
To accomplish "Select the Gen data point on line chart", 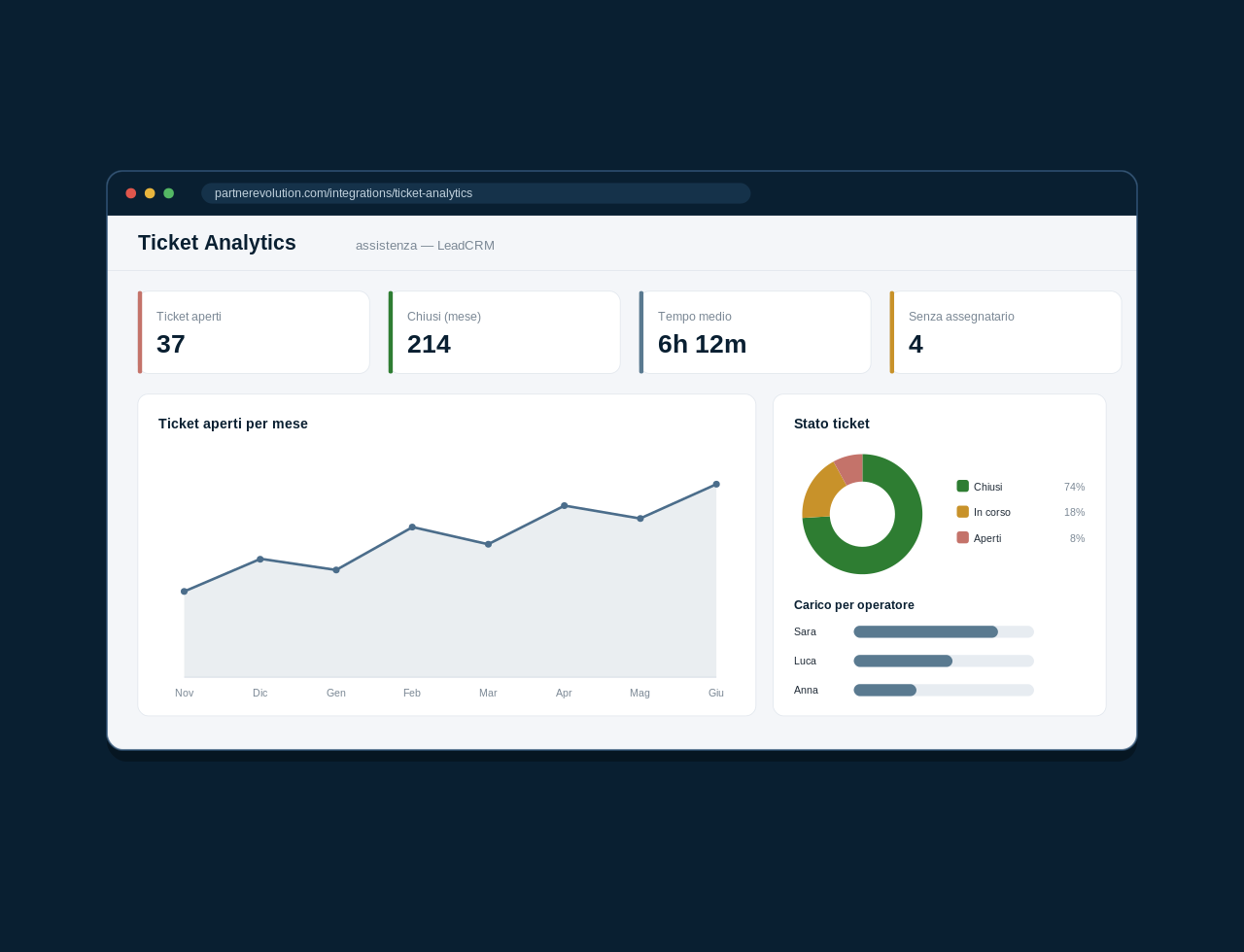I will tap(336, 570).
